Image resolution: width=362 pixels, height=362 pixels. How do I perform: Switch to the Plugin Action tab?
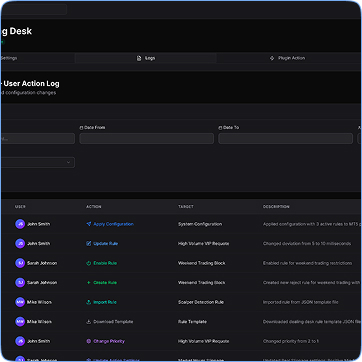(287, 58)
